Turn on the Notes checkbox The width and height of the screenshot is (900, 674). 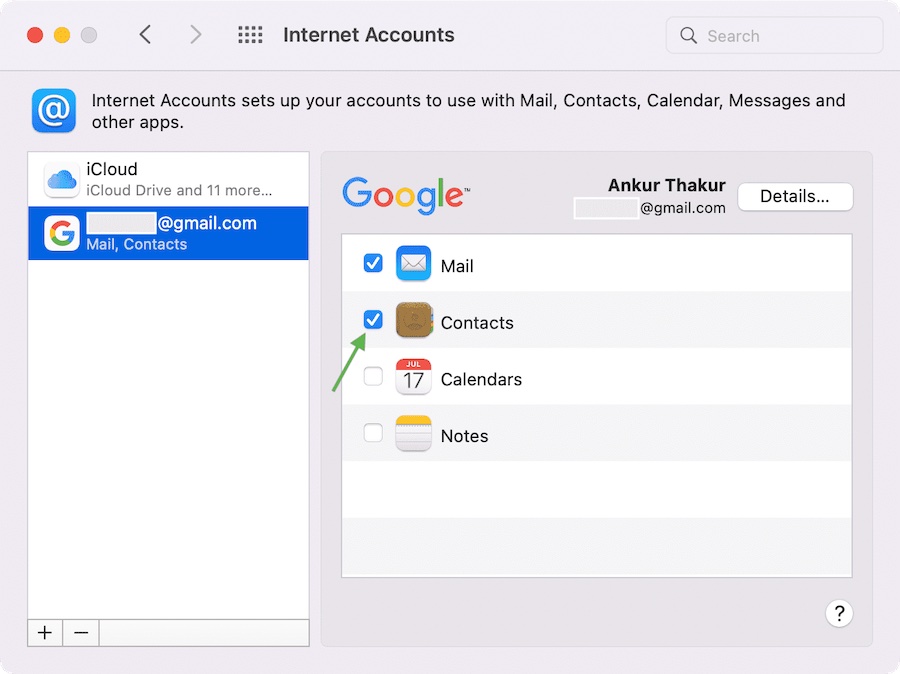click(x=373, y=434)
